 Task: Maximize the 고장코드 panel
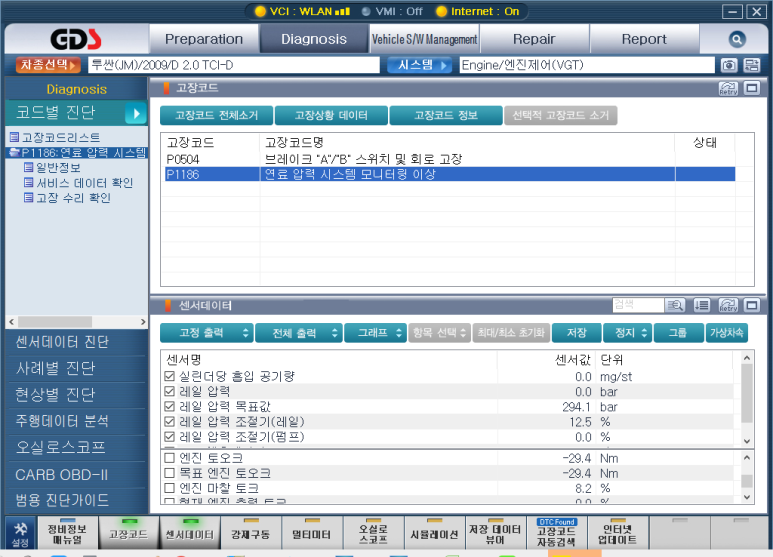[x=751, y=88]
